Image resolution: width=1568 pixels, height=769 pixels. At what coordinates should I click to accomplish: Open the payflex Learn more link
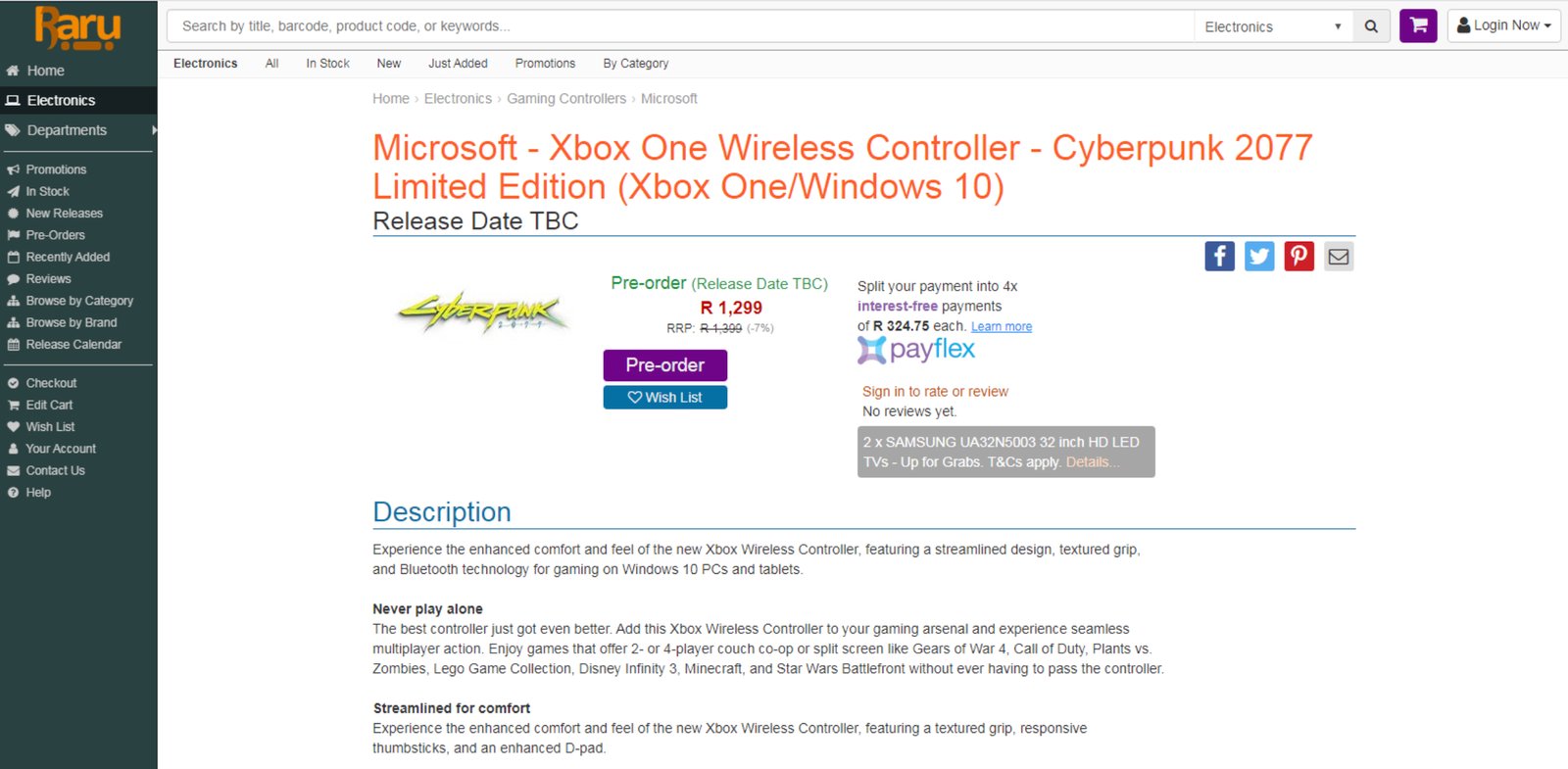(1001, 325)
